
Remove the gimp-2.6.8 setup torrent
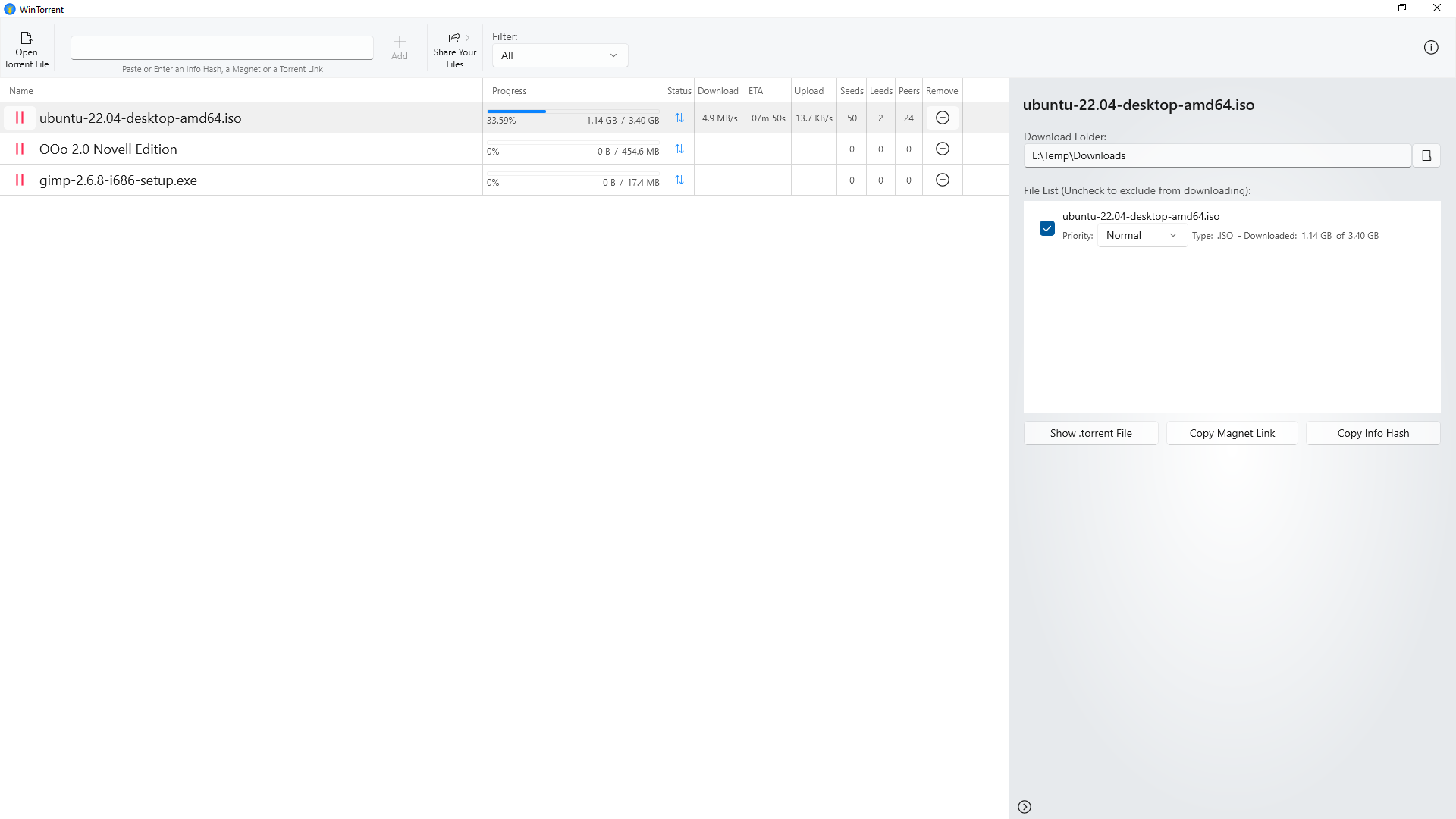click(943, 180)
